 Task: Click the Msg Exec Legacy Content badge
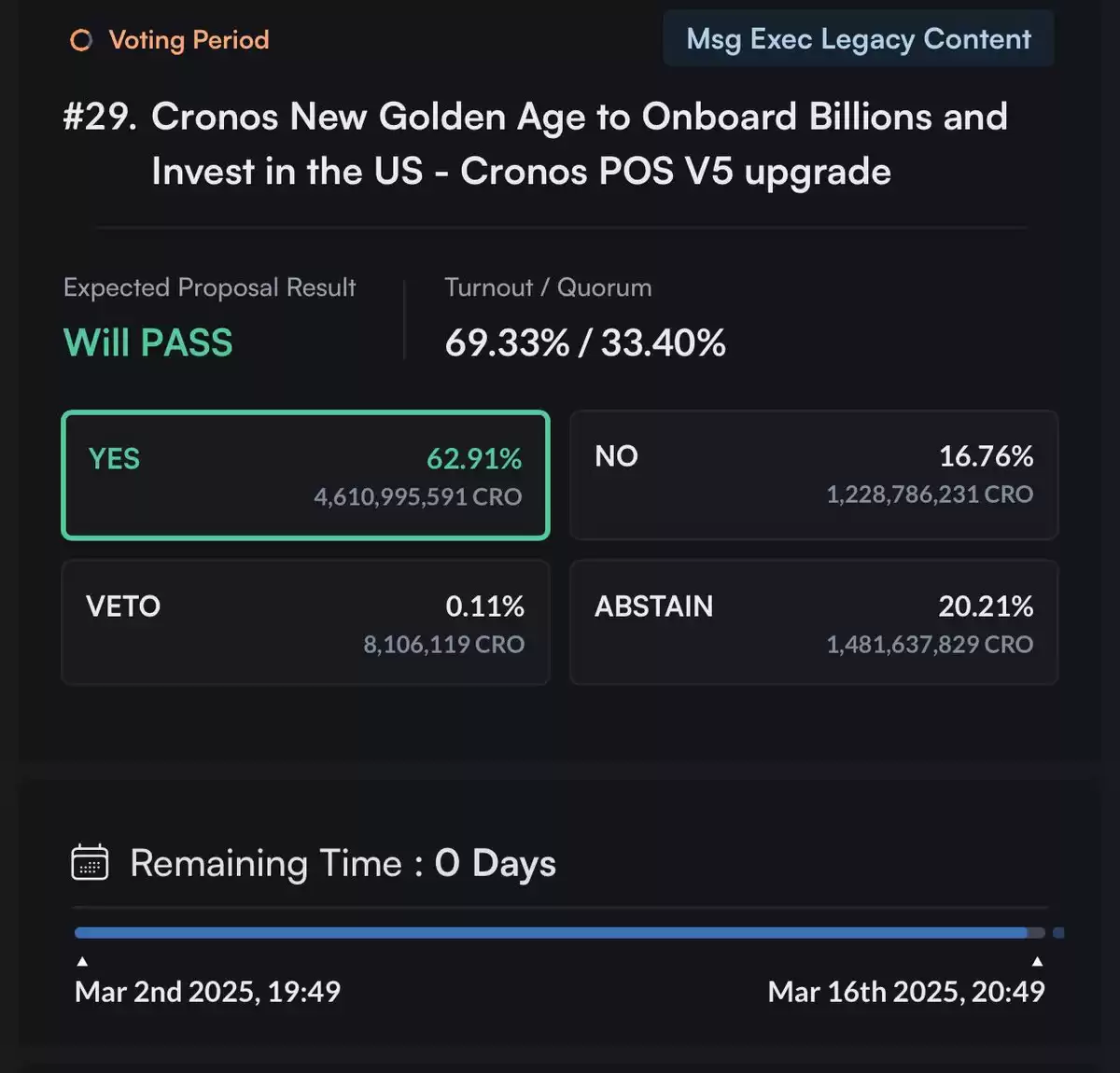click(859, 39)
